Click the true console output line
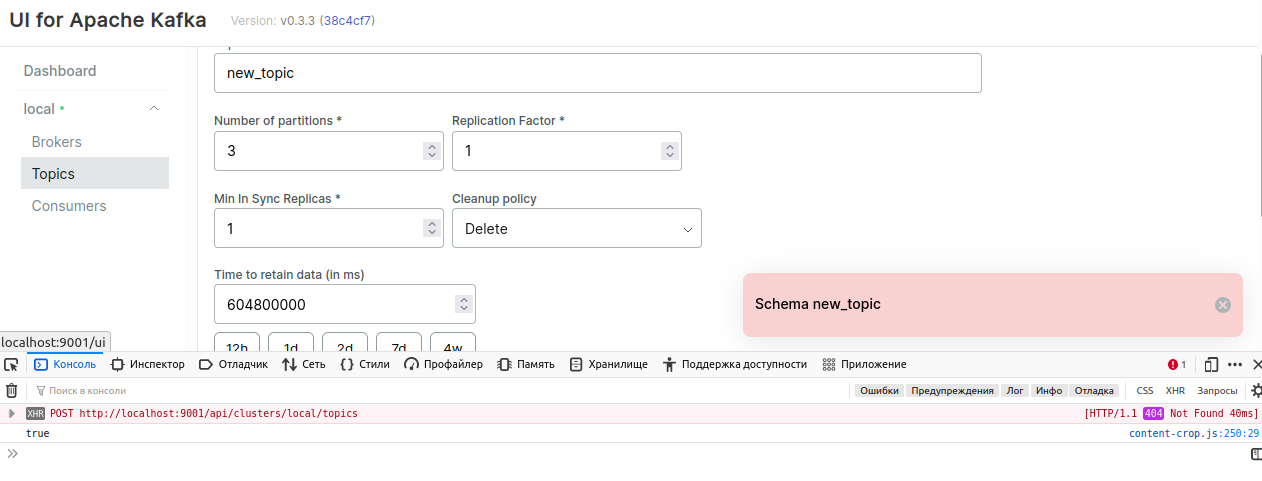Viewport: 1262px width, 481px height. point(38,433)
